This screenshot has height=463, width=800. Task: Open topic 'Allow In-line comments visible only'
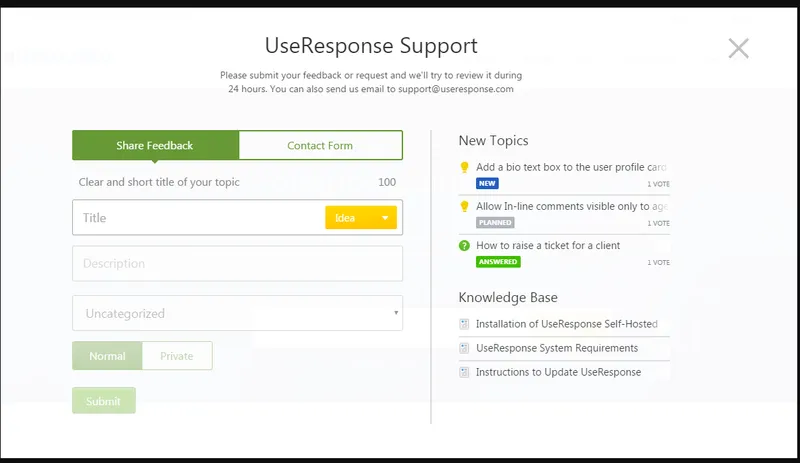pos(571,206)
